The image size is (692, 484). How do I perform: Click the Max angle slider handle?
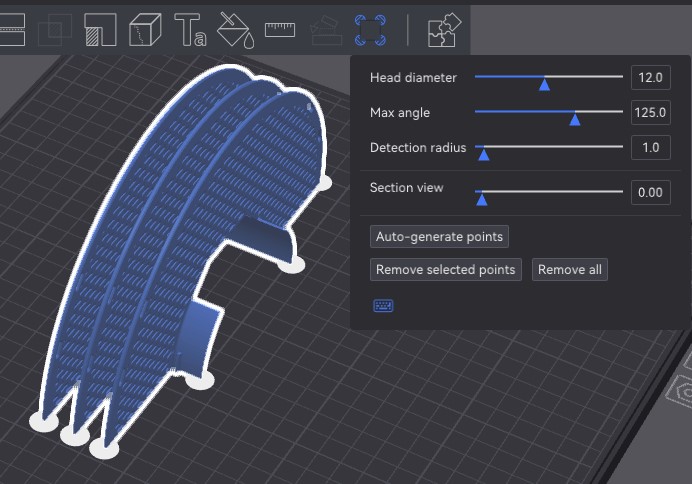tap(574, 118)
